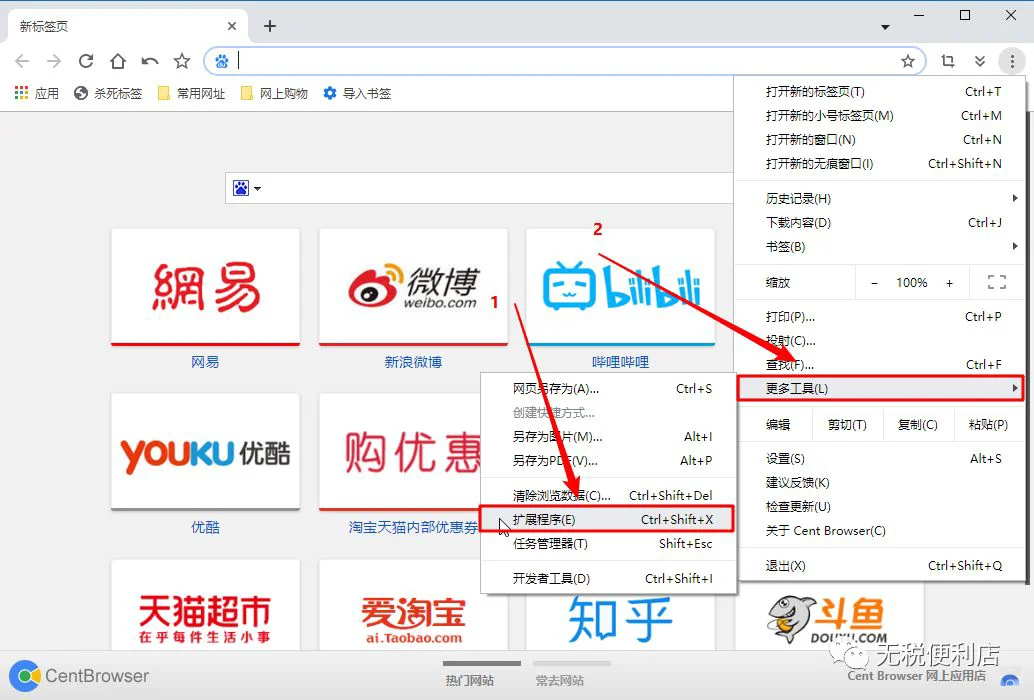Click the star icon beside undo
Viewport: 1034px width, 700px height.
tap(182, 61)
